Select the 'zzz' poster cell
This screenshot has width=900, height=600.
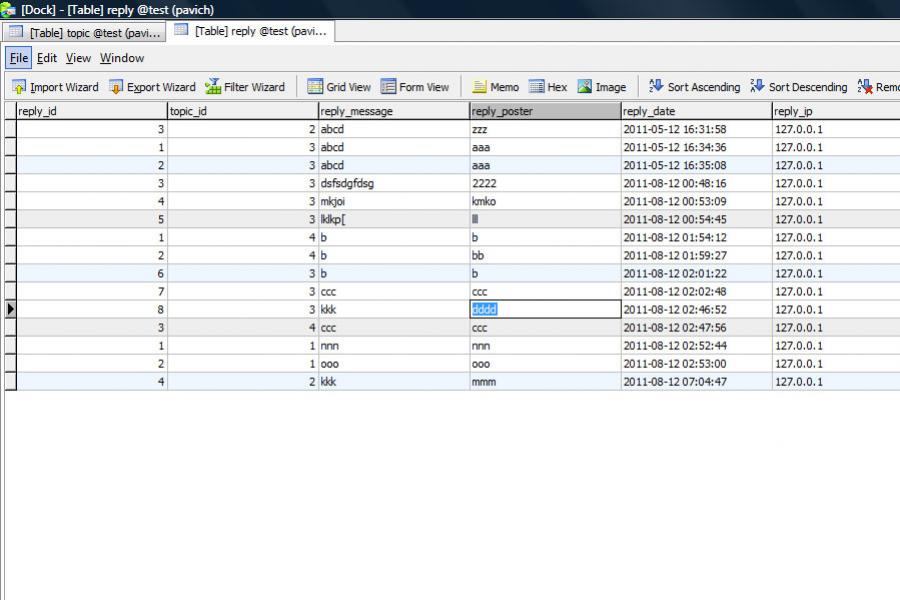click(x=545, y=129)
